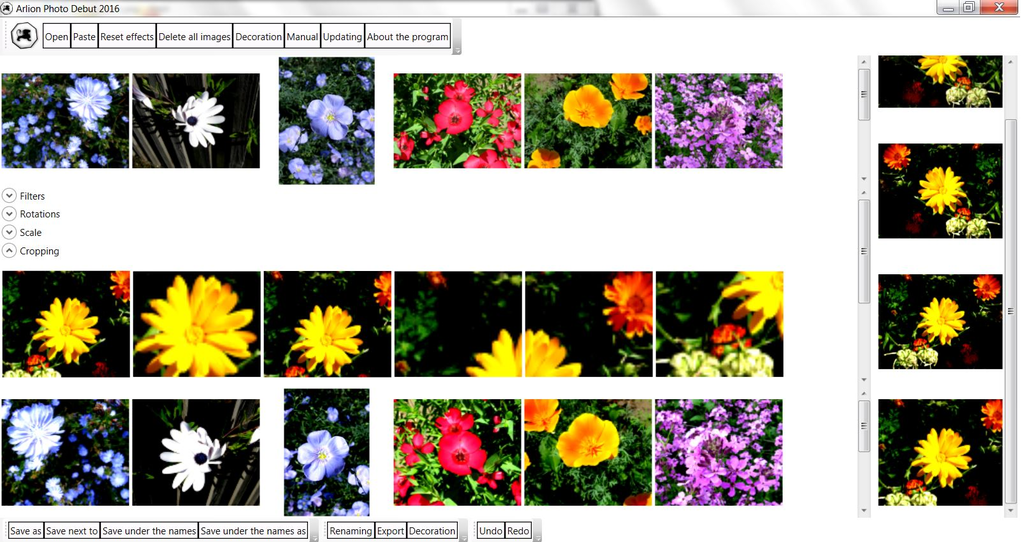The height and width of the screenshot is (542, 1022).
Task: Select the third preview of yellow flower
Action: point(940,321)
